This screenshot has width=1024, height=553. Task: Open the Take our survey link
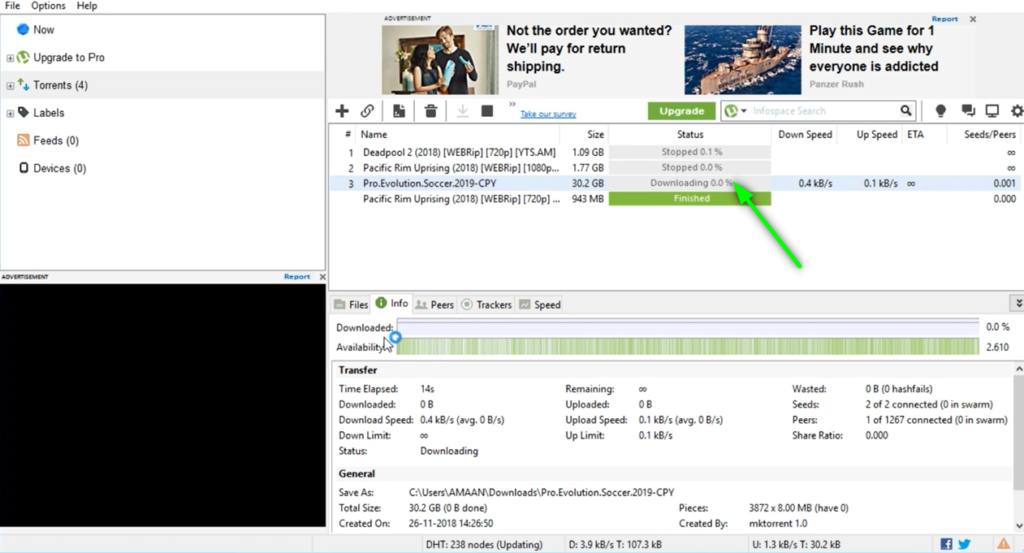pyautogui.click(x=548, y=114)
